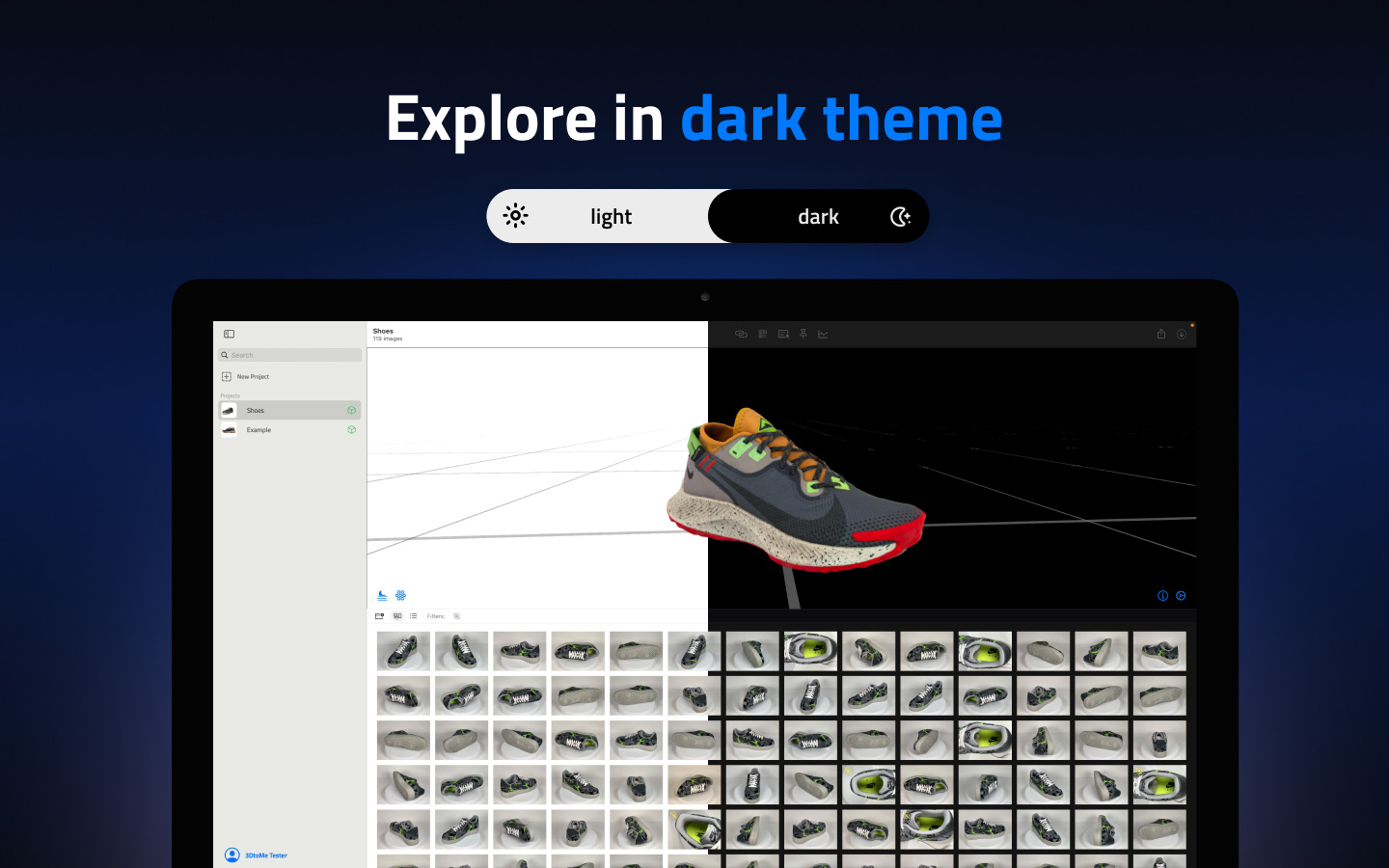Click the chart graph toolbar icon
The image size is (1389, 868).
tap(823, 334)
